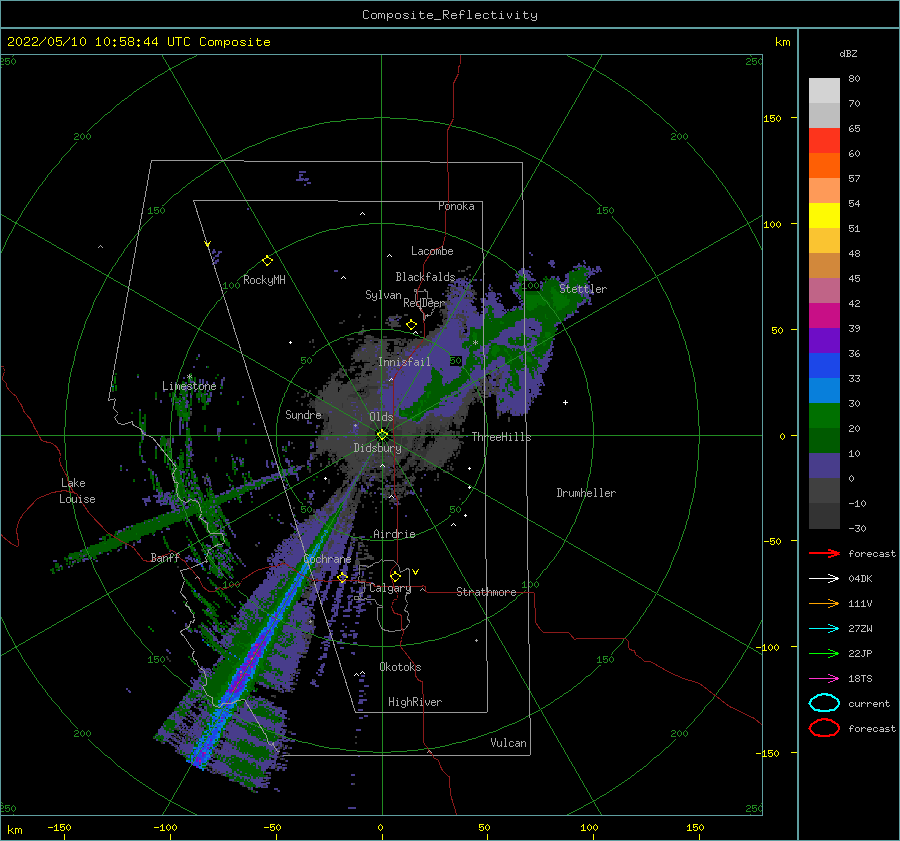Click the Innisfail city label

(404, 362)
